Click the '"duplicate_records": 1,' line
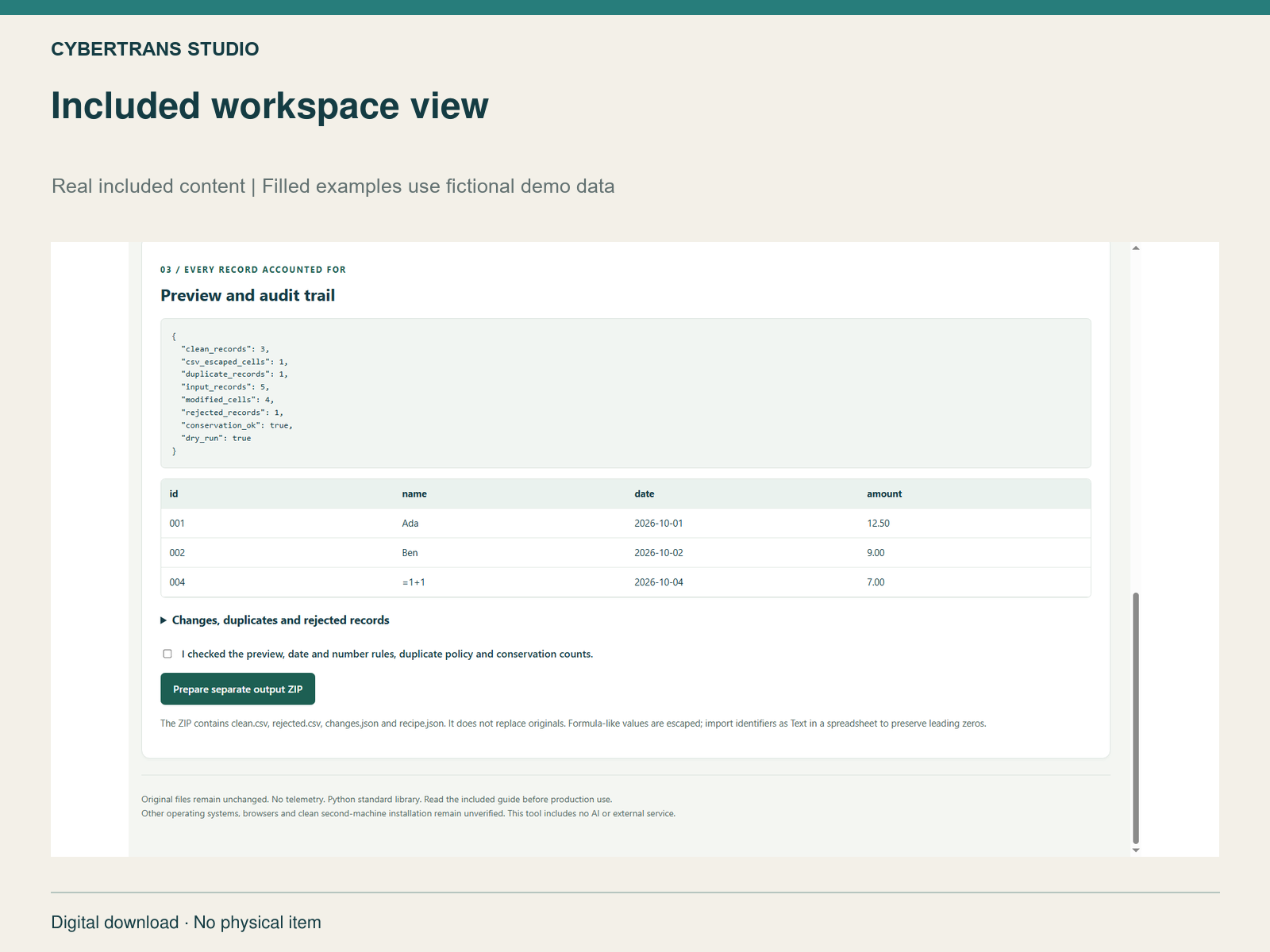Viewport: 1270px width, 952px height. 235,374
